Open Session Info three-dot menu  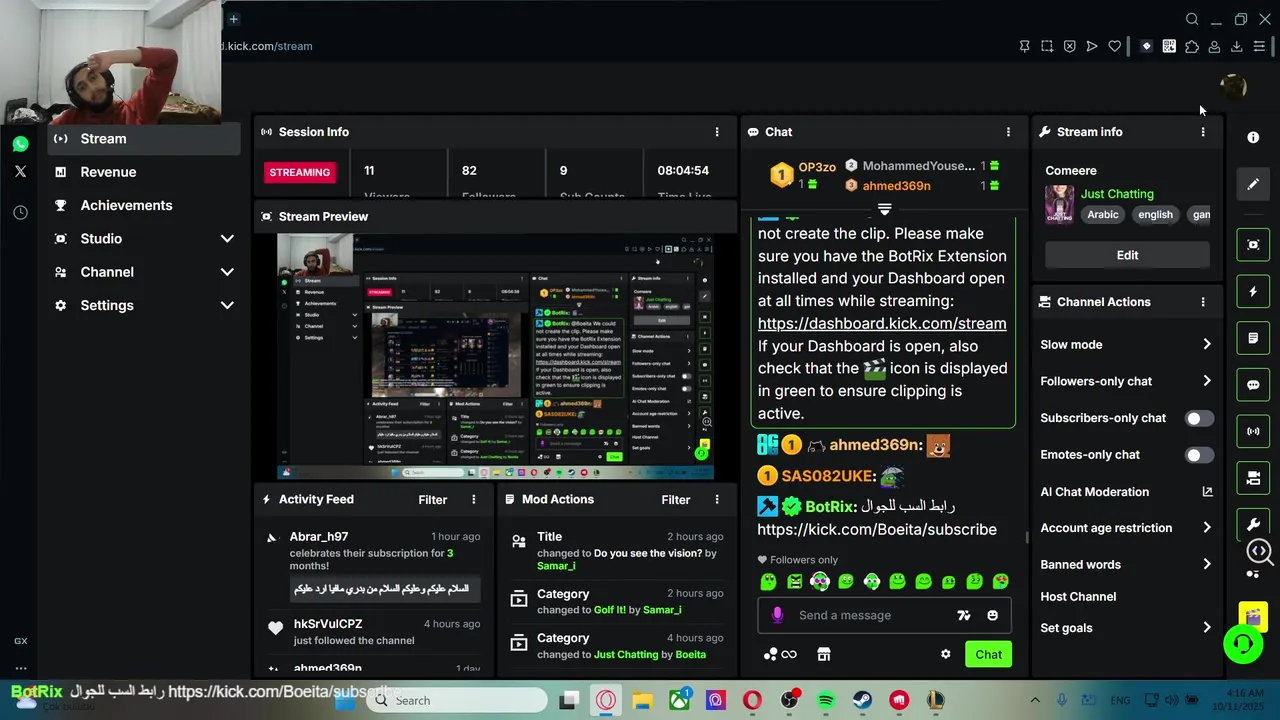tap(716, 132)
